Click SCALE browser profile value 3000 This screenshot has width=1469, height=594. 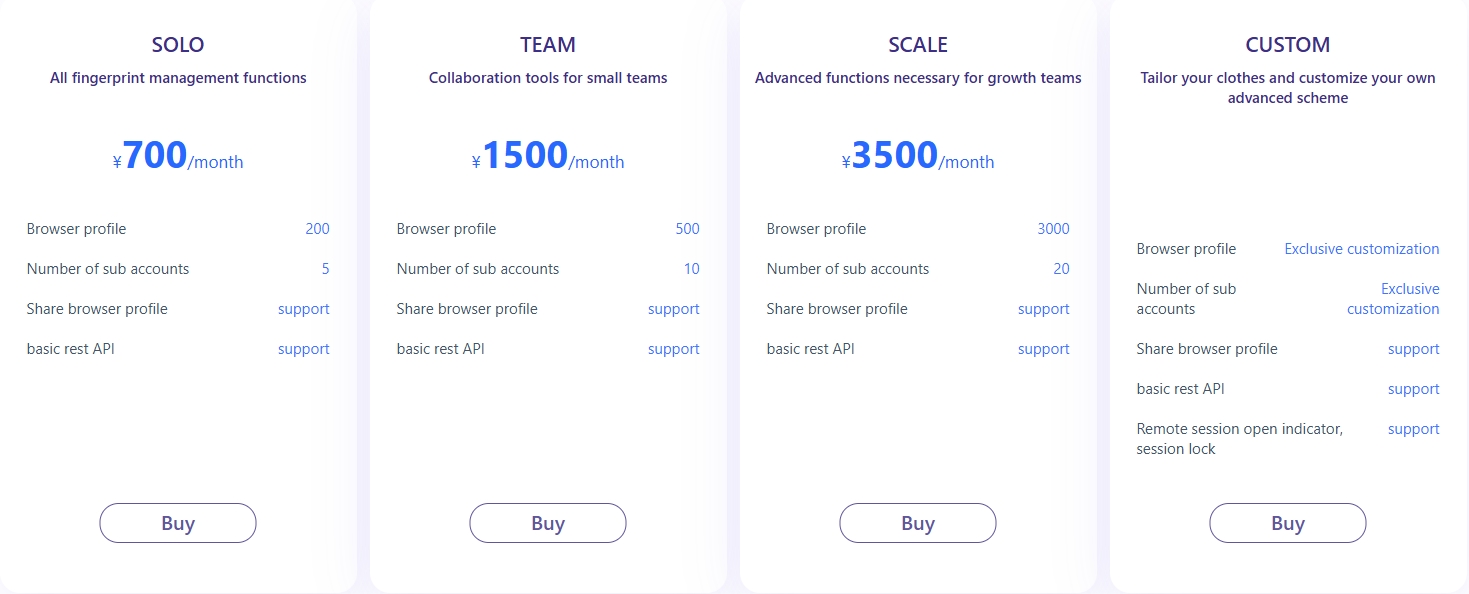pyautogui.click(x=1053, y=229)
